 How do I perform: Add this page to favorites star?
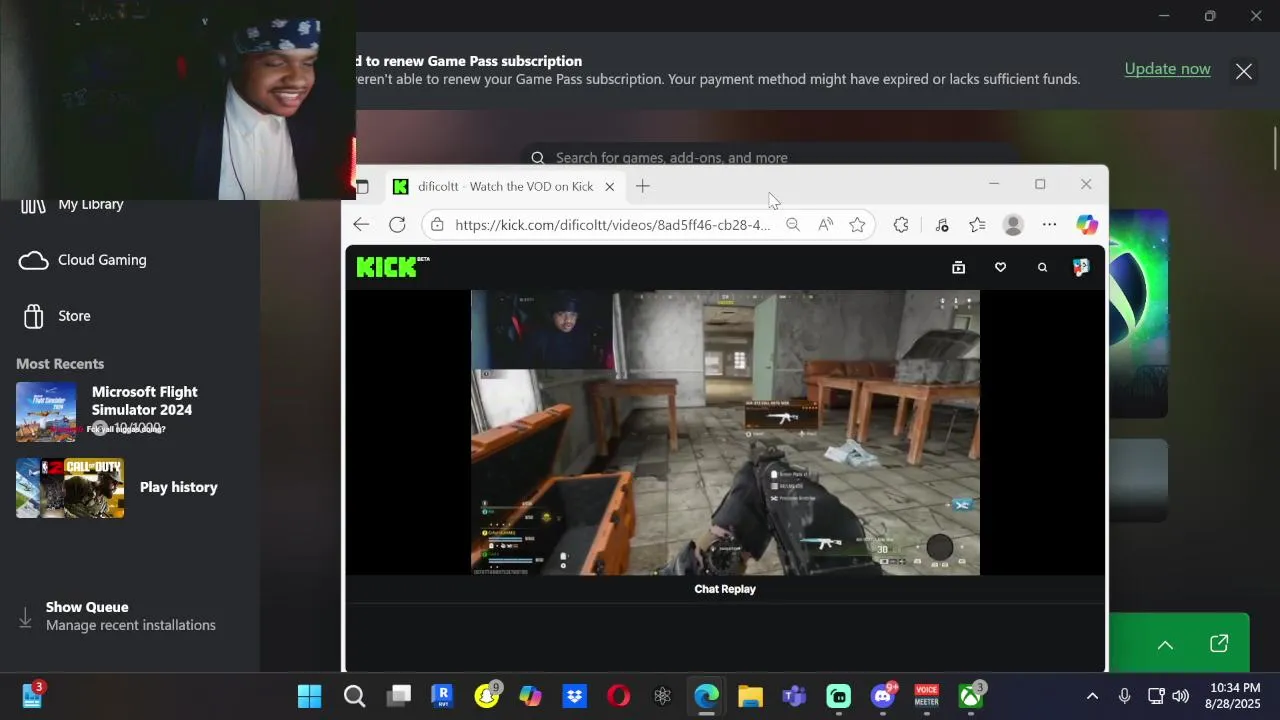tap(857, 225)
